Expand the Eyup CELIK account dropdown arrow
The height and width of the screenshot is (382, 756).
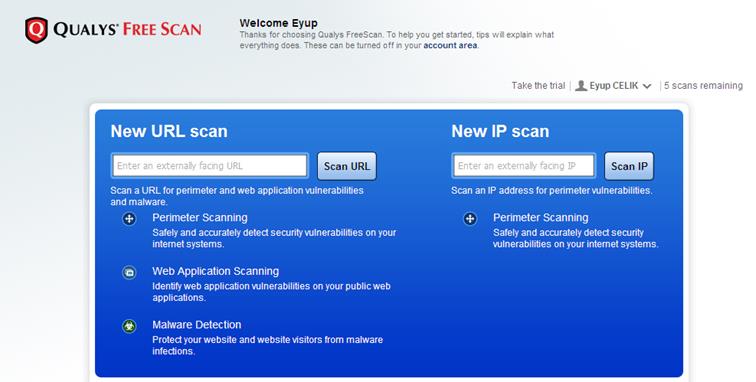(x=647, y=86)
